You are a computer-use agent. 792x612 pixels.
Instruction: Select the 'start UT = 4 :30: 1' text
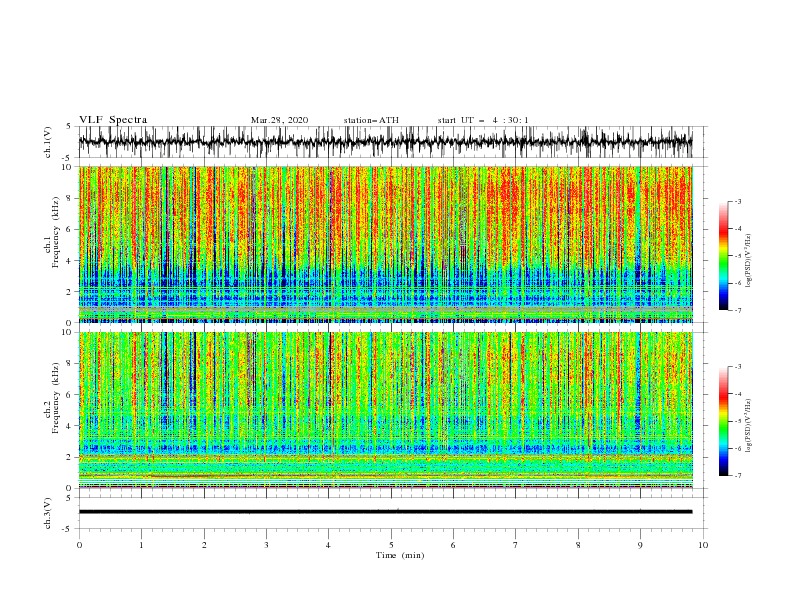click(483, 120)
